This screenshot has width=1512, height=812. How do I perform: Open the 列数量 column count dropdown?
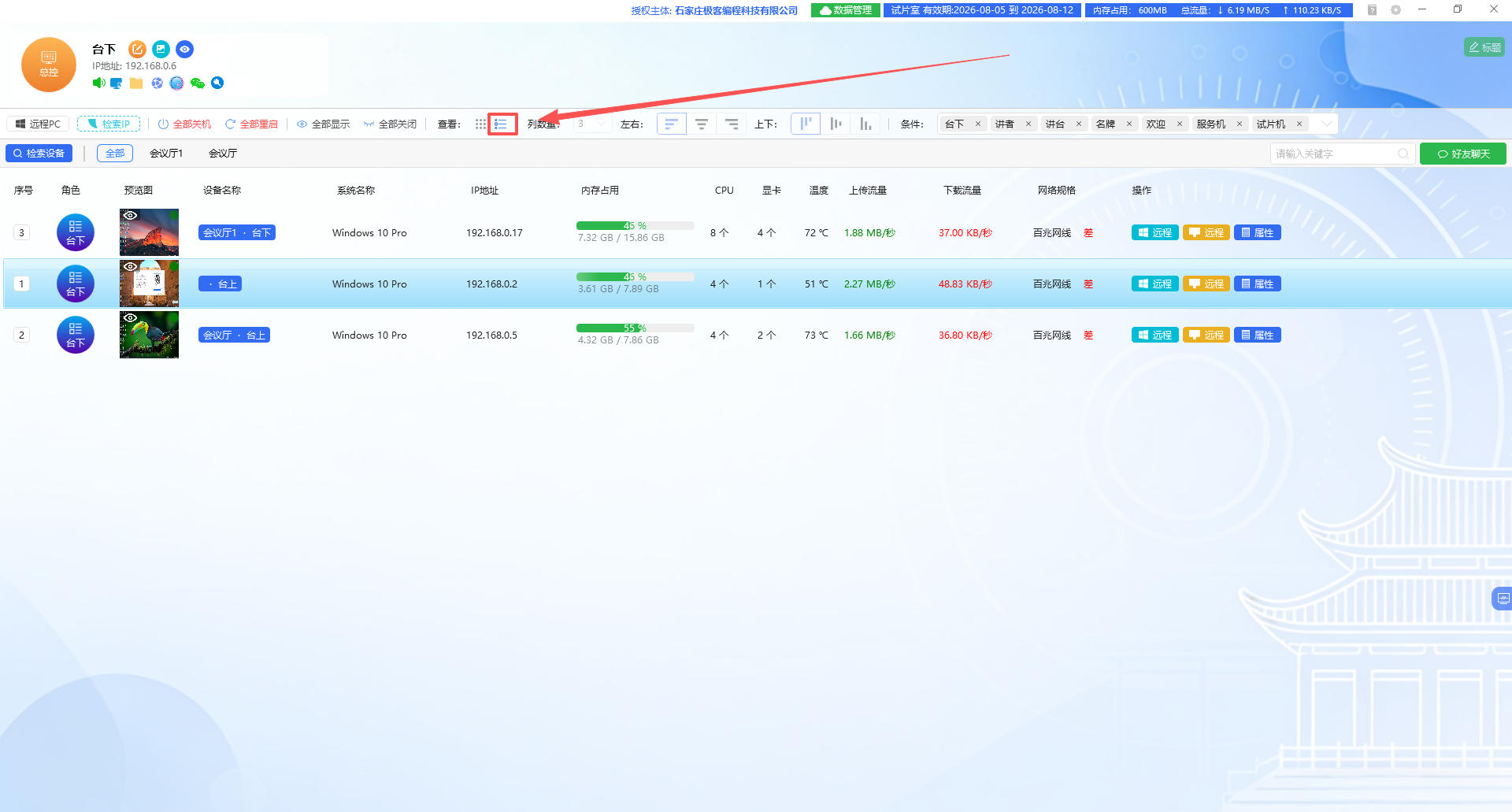[x=592, y=124]
